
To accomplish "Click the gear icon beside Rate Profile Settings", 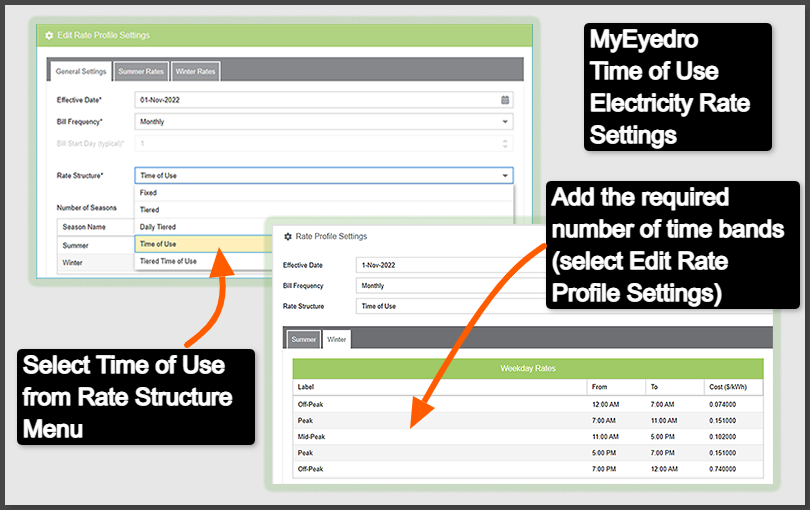I will point(288,237).
